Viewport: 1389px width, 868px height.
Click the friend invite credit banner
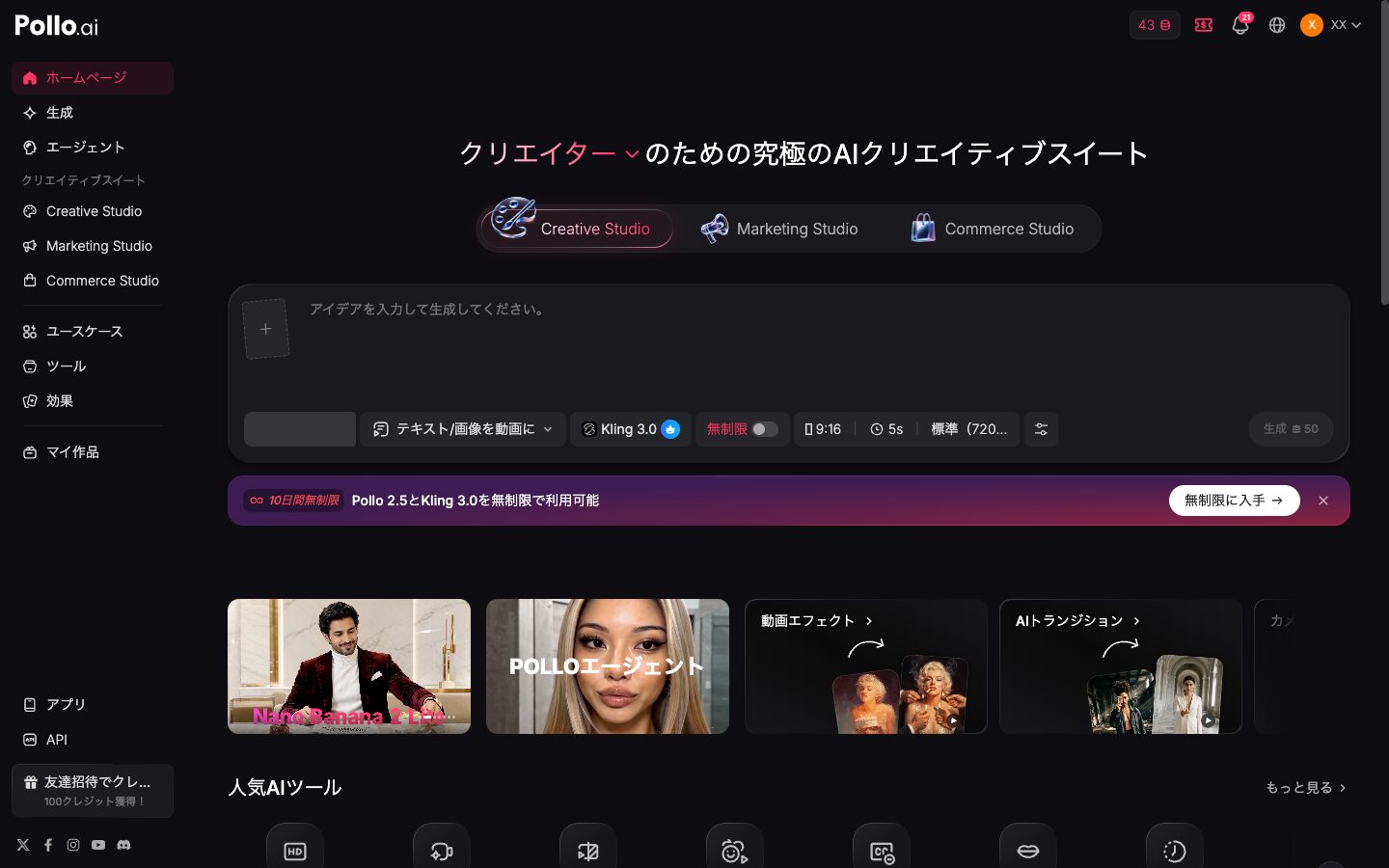click(93, 791)
